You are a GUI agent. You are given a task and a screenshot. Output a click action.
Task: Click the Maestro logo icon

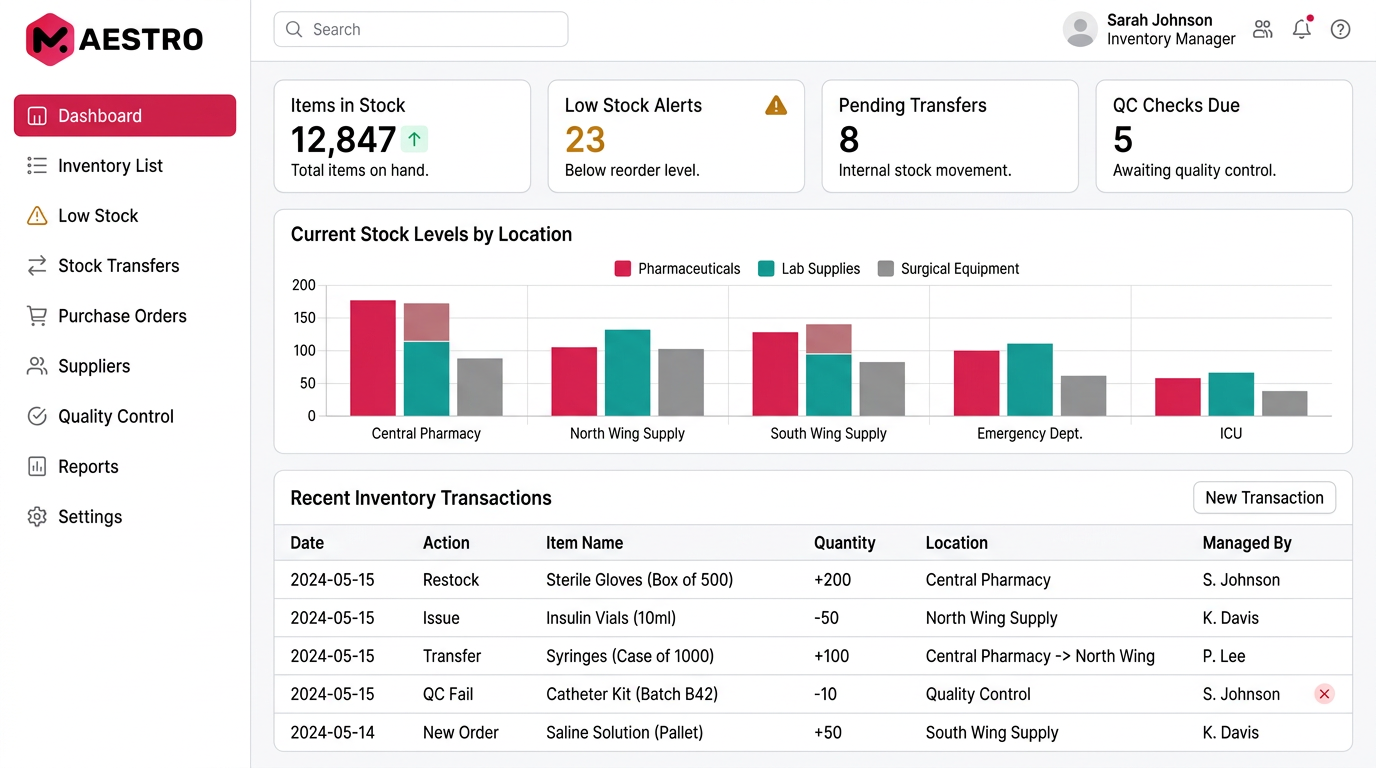pyautogui.click(x=50, y=39)
